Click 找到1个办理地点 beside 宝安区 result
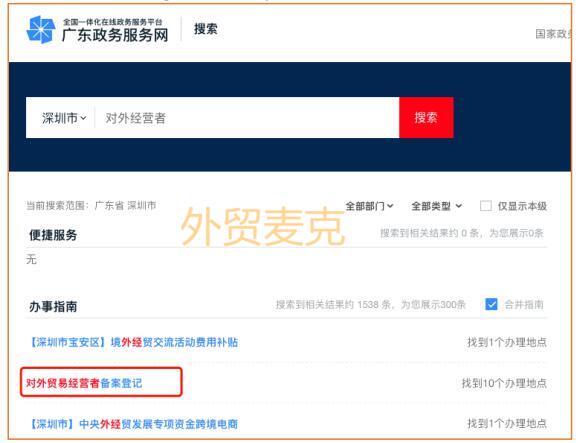The height and width of the screenshot is (443, 578). [507, 342]
